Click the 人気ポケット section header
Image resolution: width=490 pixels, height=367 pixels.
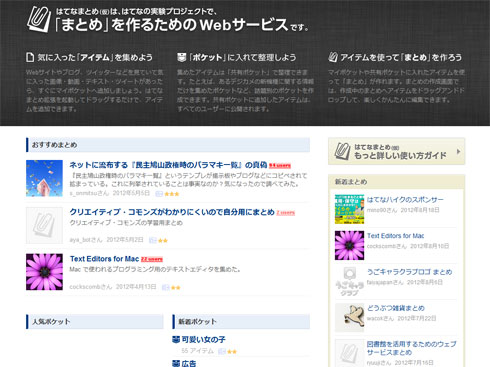click(95, 321)
